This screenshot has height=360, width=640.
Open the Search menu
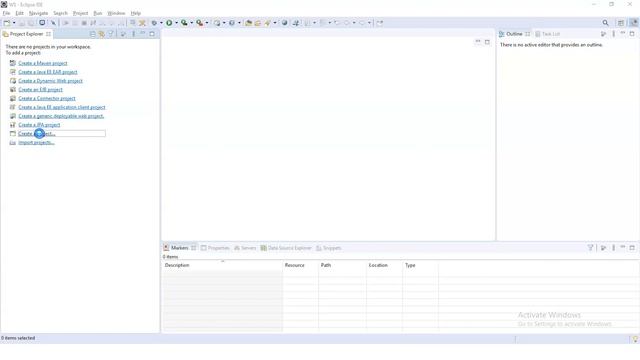click(60, 13)
